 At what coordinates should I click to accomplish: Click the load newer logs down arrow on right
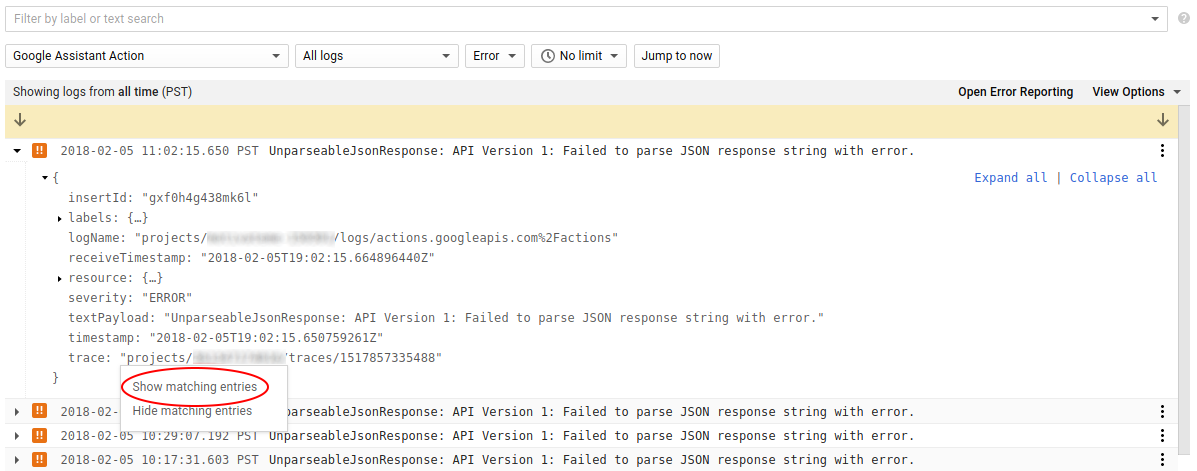1162,120
